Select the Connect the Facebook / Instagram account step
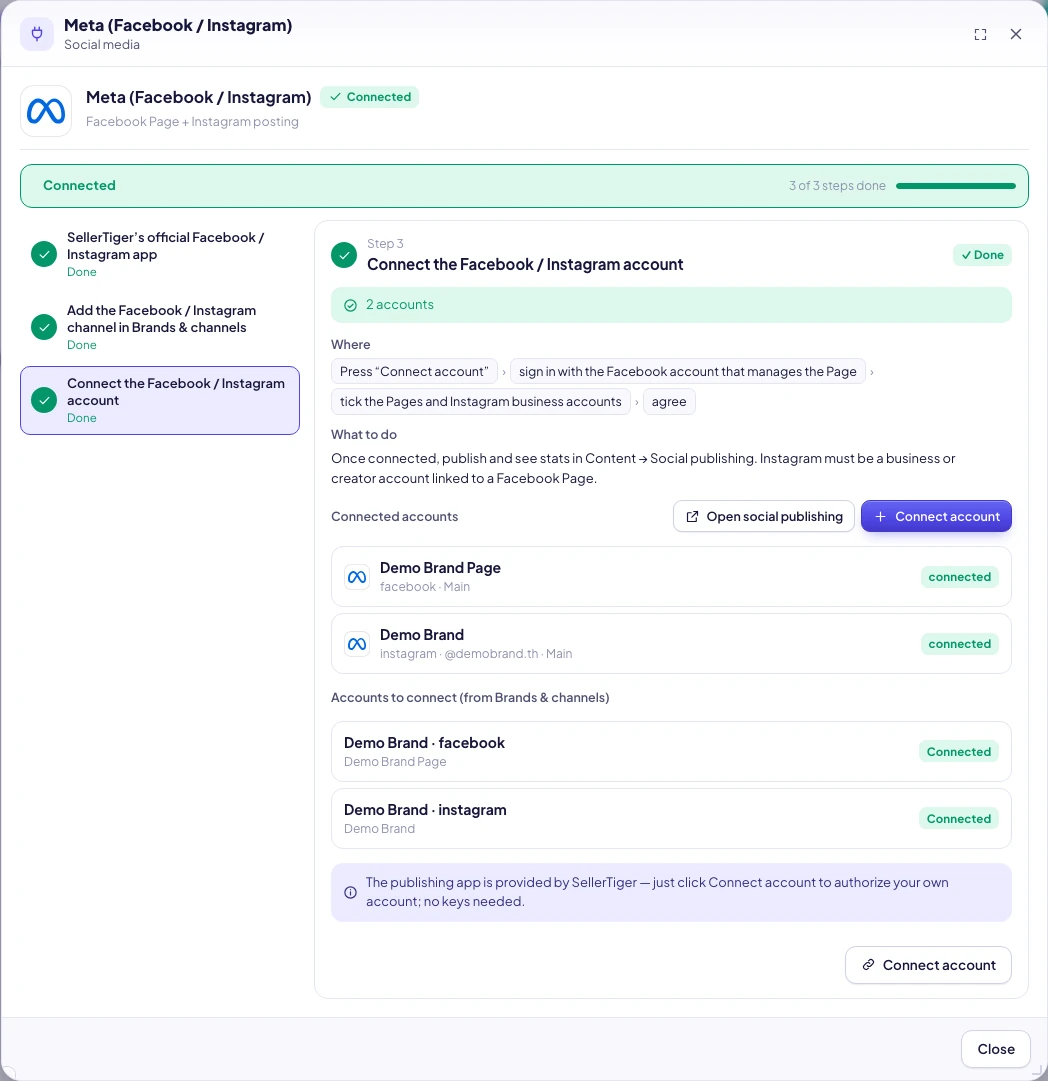Screen dimensions: 1048x1081 click(160, 401)
